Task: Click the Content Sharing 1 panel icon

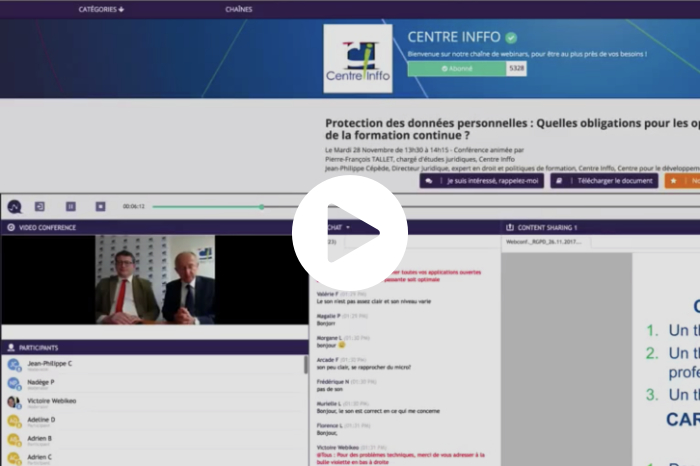Action: tap(510, 228)
